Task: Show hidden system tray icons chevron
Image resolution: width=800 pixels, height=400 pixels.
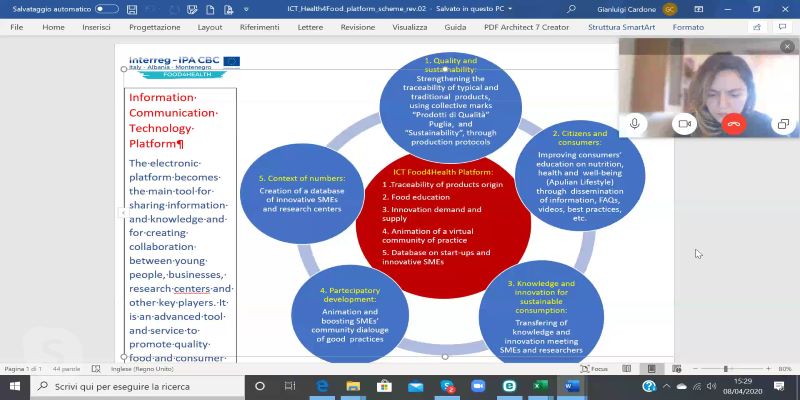Action: [666, 386]
